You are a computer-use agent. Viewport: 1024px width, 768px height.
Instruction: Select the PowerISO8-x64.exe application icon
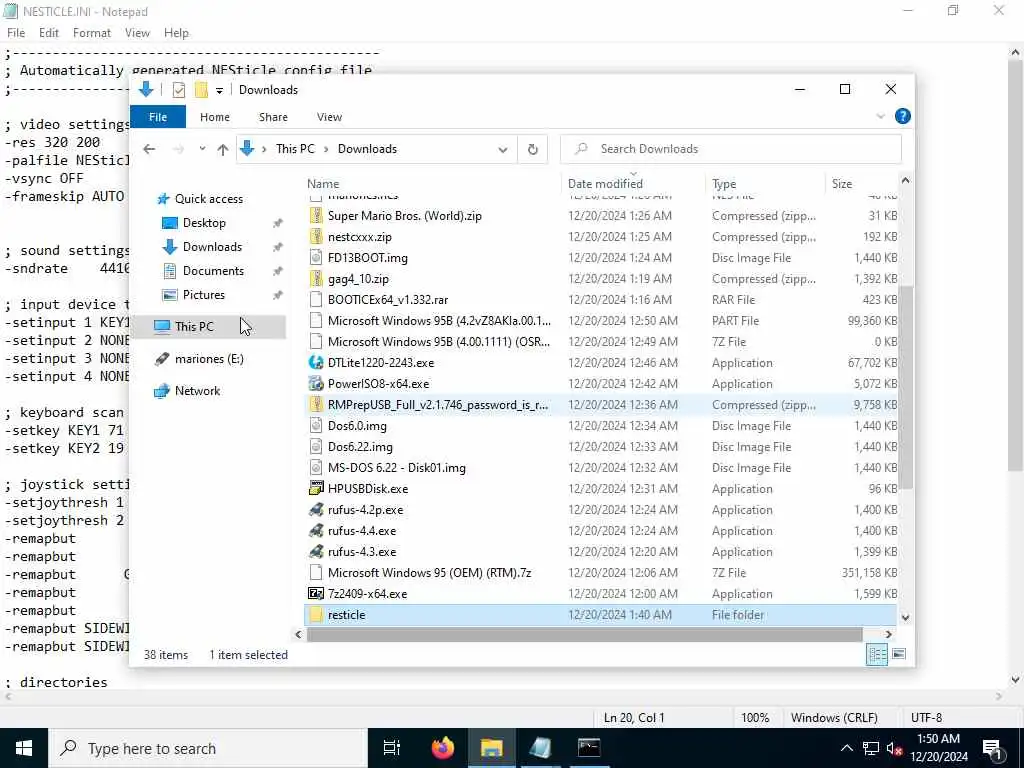[316, 383]
